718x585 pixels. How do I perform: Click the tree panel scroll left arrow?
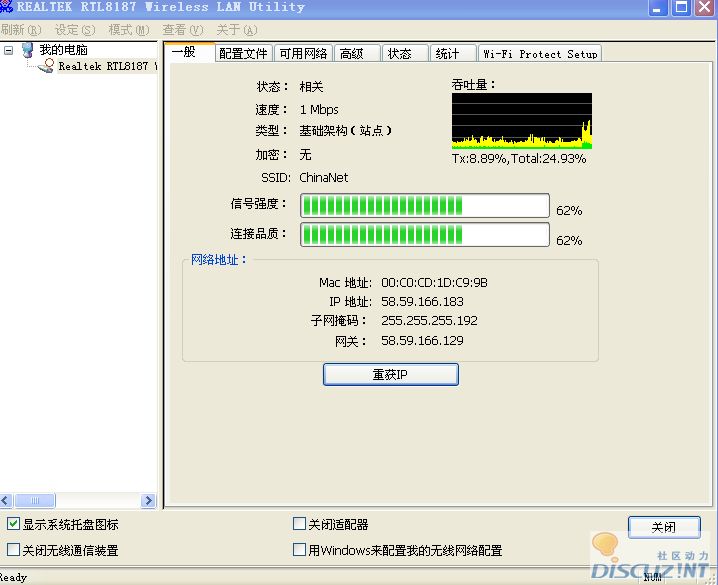(6, 500)
